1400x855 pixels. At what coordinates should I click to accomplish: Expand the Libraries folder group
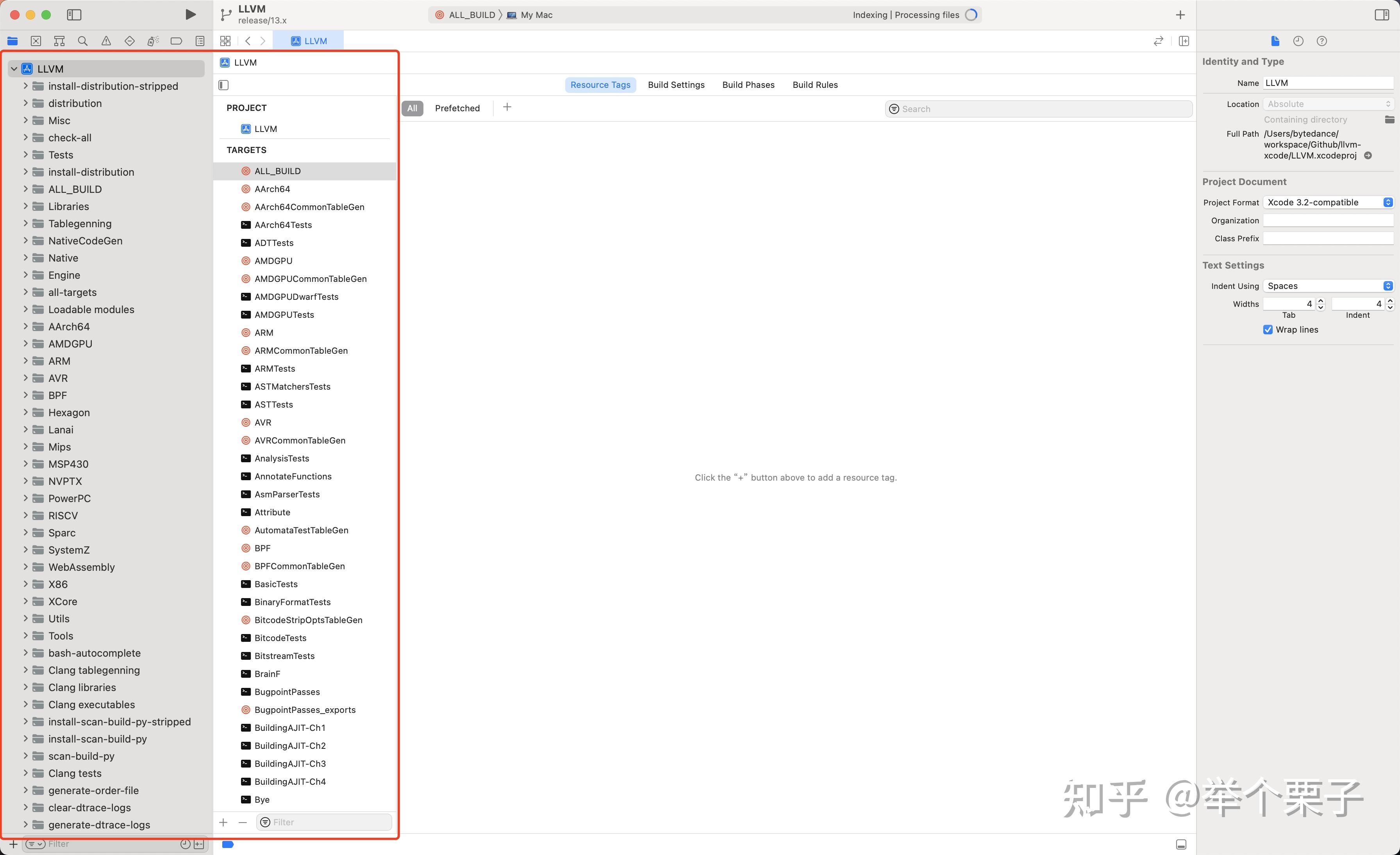(x=25, y=206)
